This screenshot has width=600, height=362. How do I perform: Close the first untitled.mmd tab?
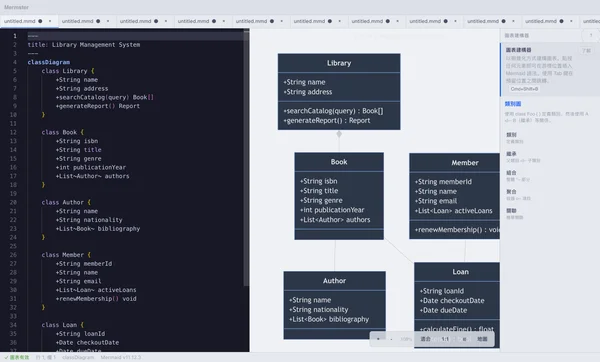point(50,21)
